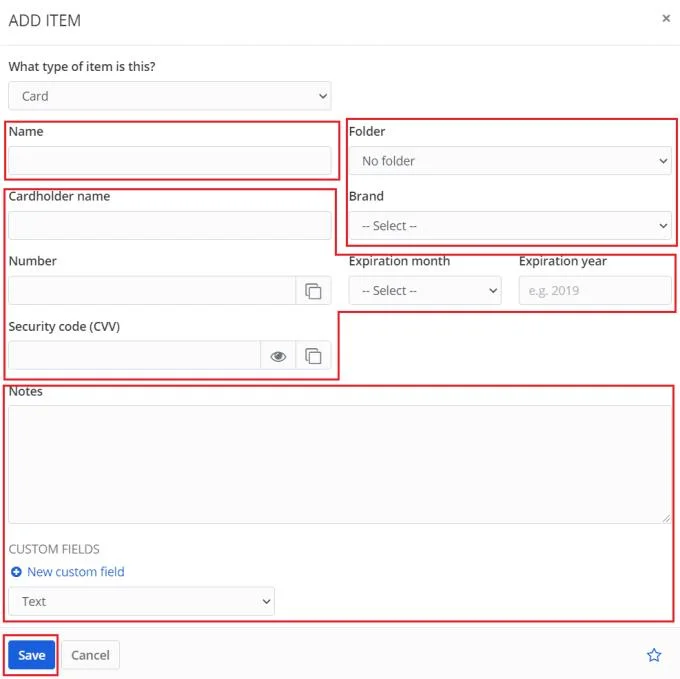Close the Add Item dialog
680x679 pixels.
pos(666,18)
